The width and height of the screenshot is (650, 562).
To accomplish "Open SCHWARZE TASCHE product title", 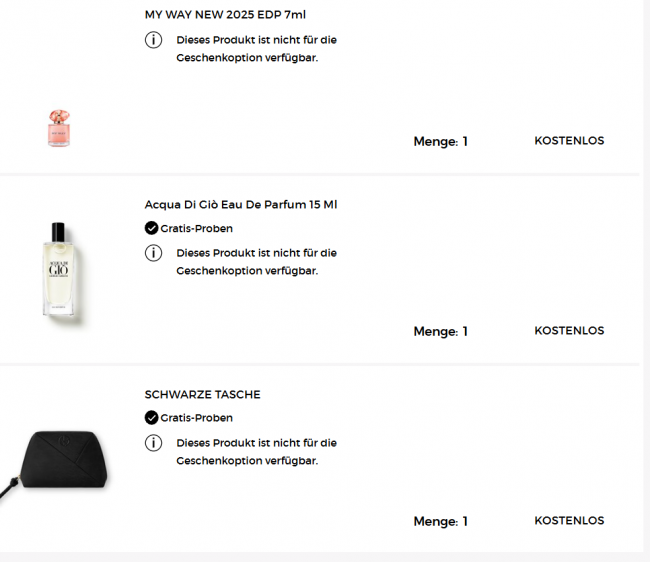I will 202,394.
